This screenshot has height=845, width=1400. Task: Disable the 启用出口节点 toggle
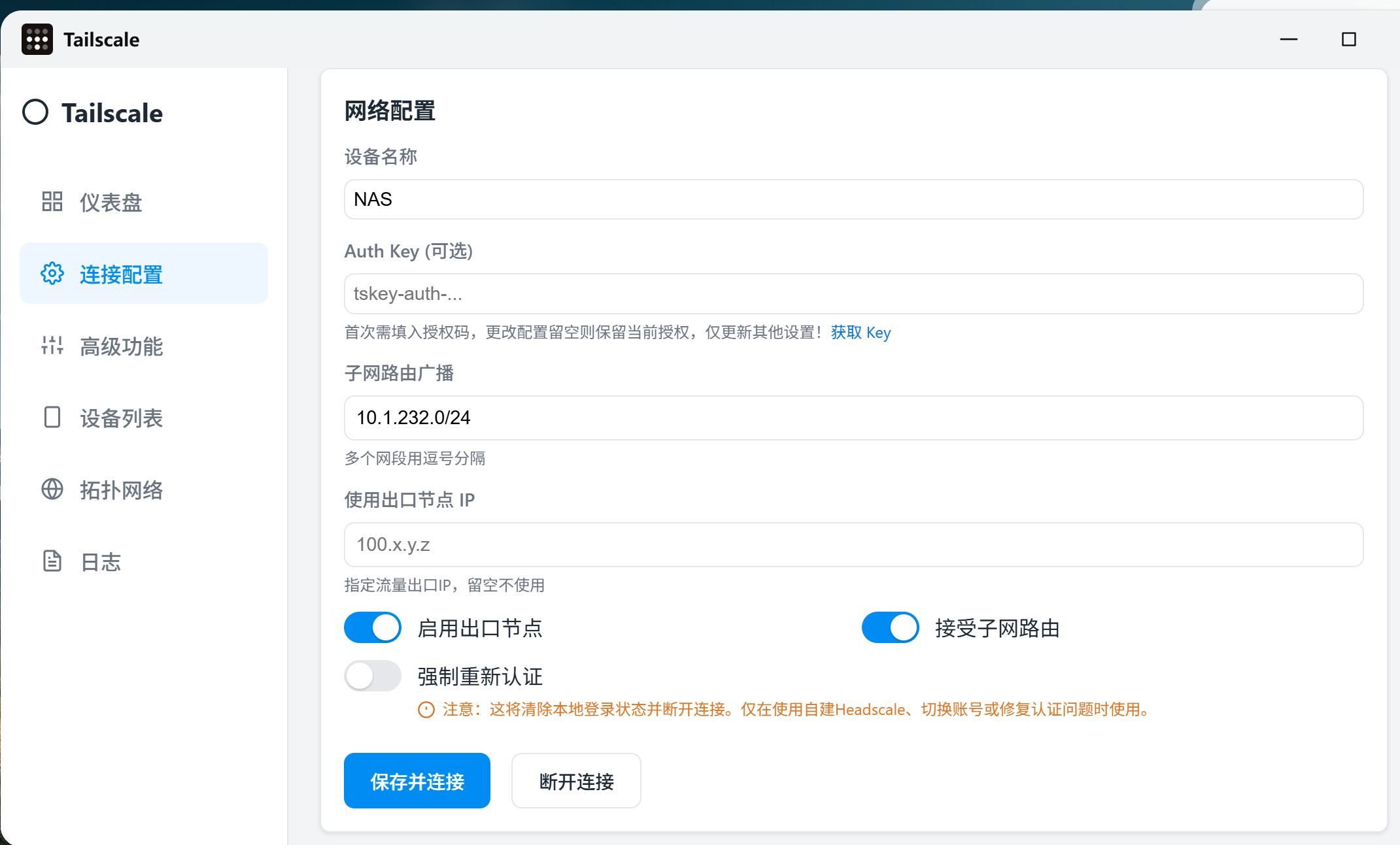[372, 627]
